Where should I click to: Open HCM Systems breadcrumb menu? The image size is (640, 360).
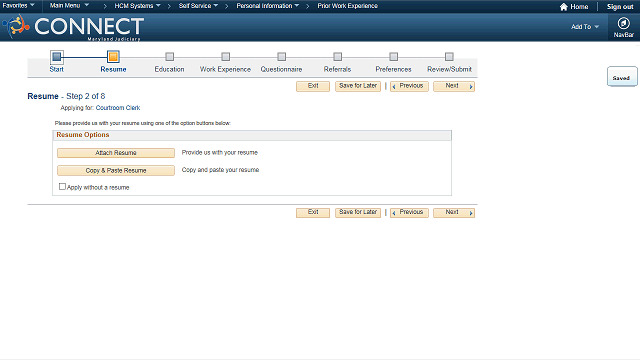(x=137, y=6)
